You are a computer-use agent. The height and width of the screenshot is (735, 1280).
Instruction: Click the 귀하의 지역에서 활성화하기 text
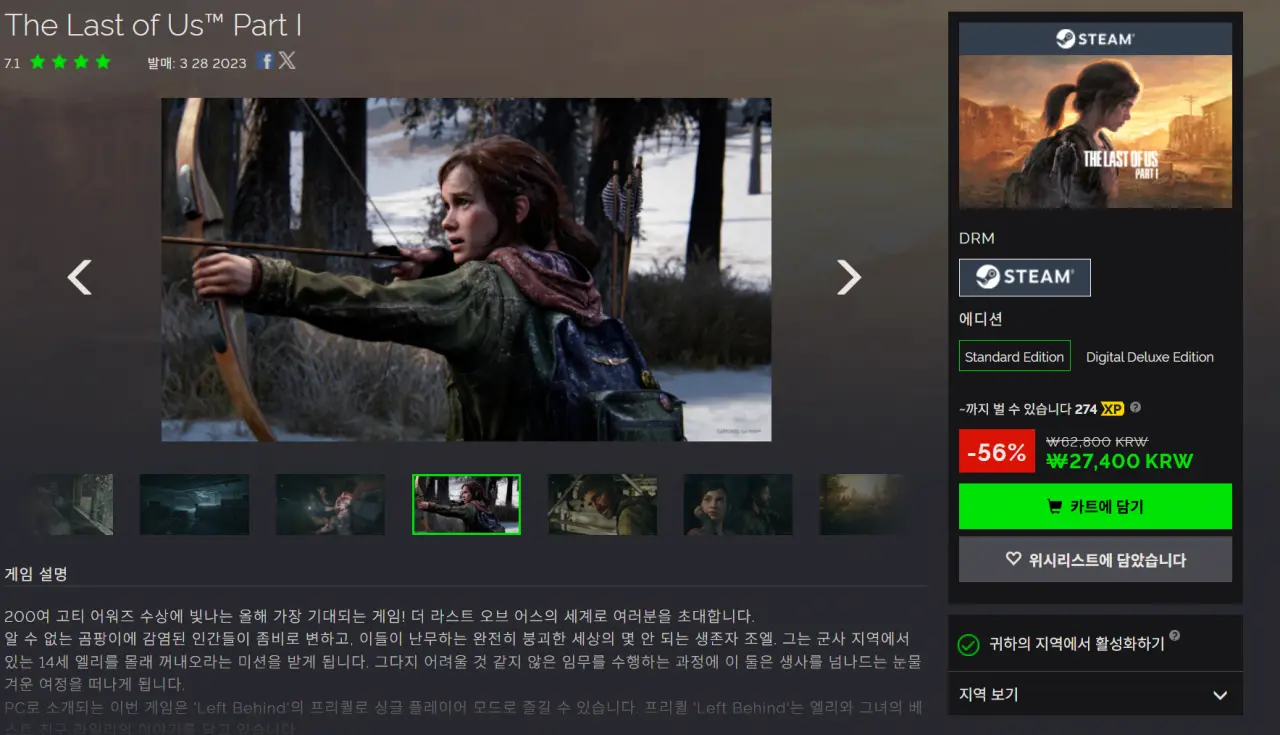(1076, 644)
